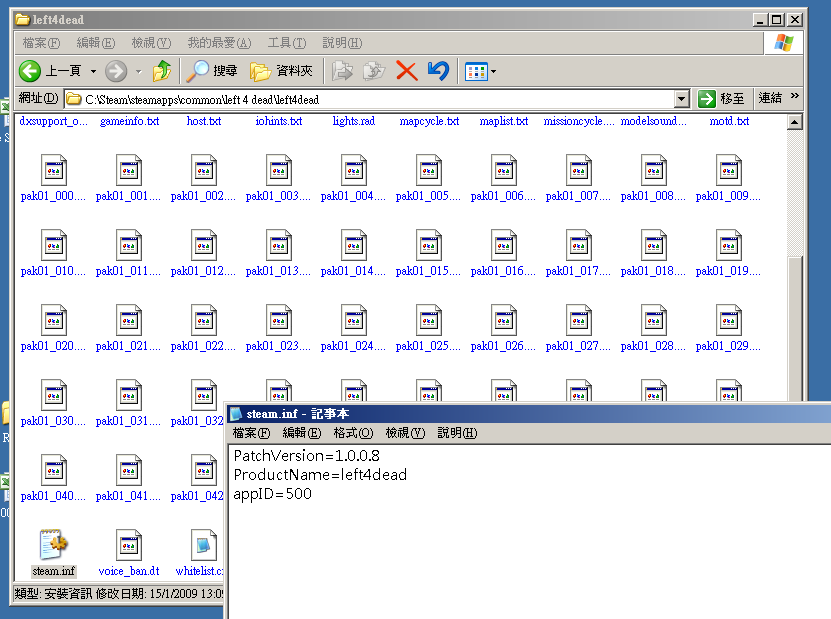Click the Undo toolbar icon
This screenshot has width=831, height=619.
click(x=437, y=71)
